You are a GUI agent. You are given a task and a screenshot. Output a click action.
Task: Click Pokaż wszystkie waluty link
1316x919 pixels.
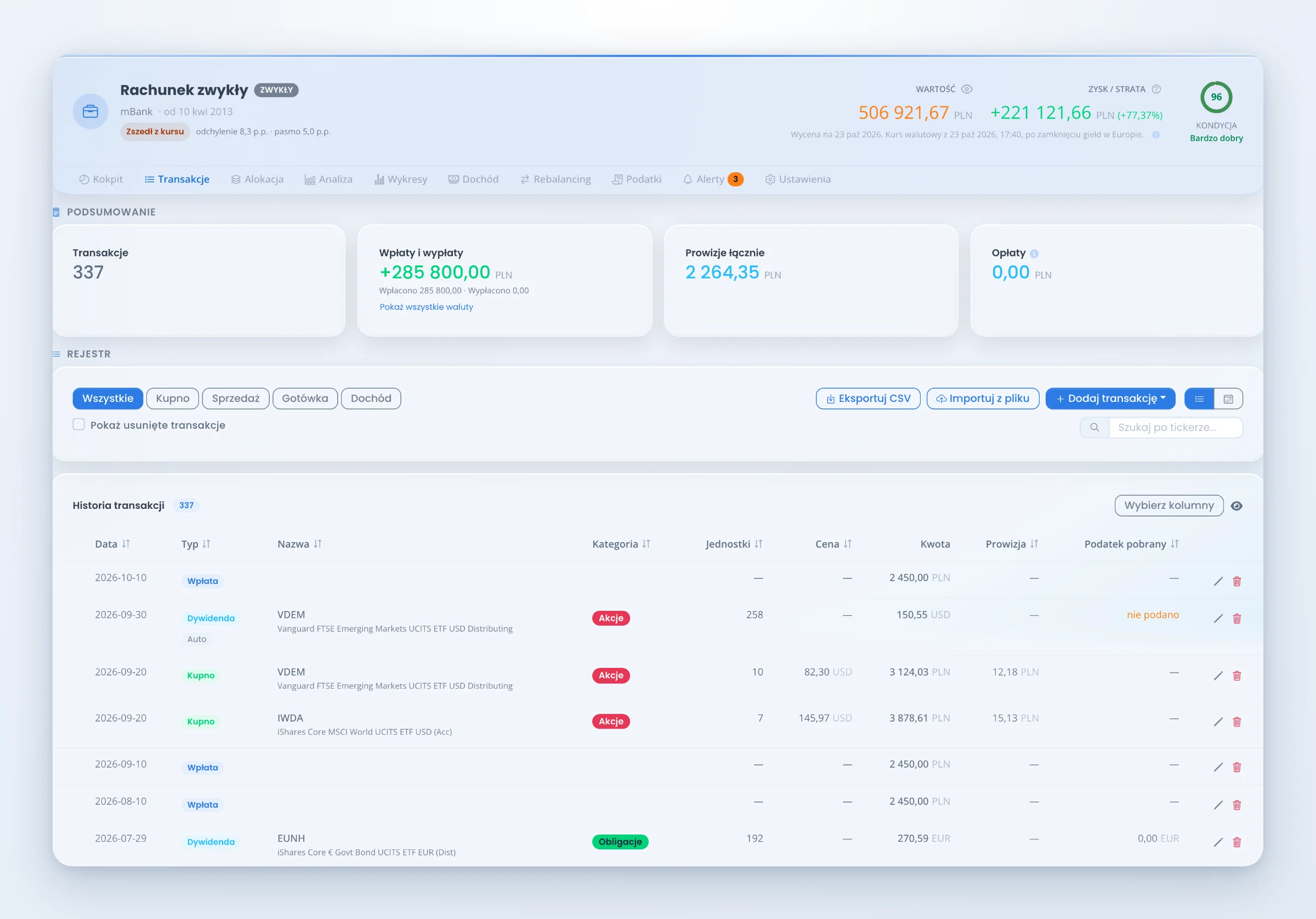[x=427, y=307]
